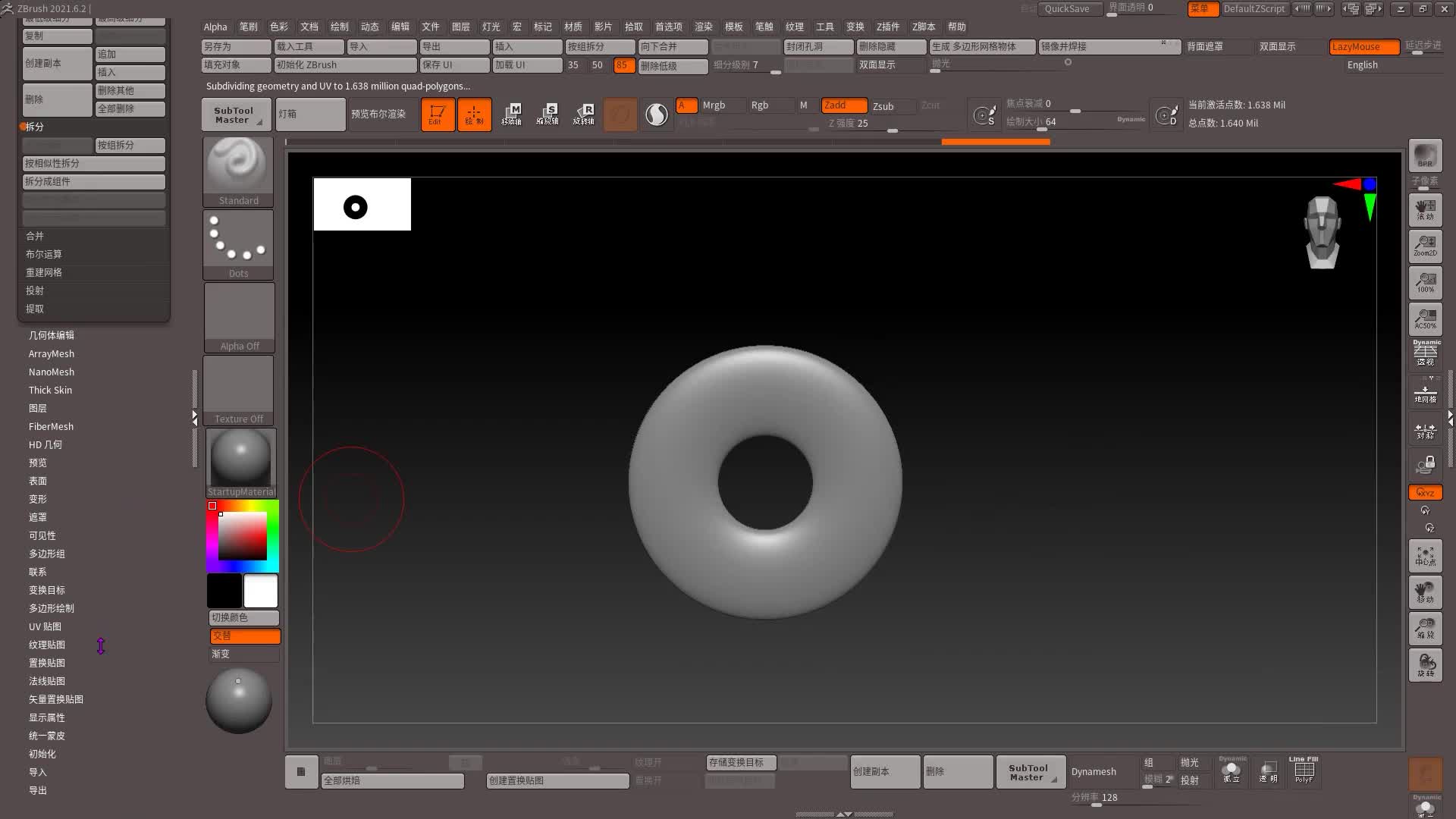This screenshot has width=1456, height=819.
Task: Toggle the Zadd sculpting mode button
Action: [x=835, y=104]
